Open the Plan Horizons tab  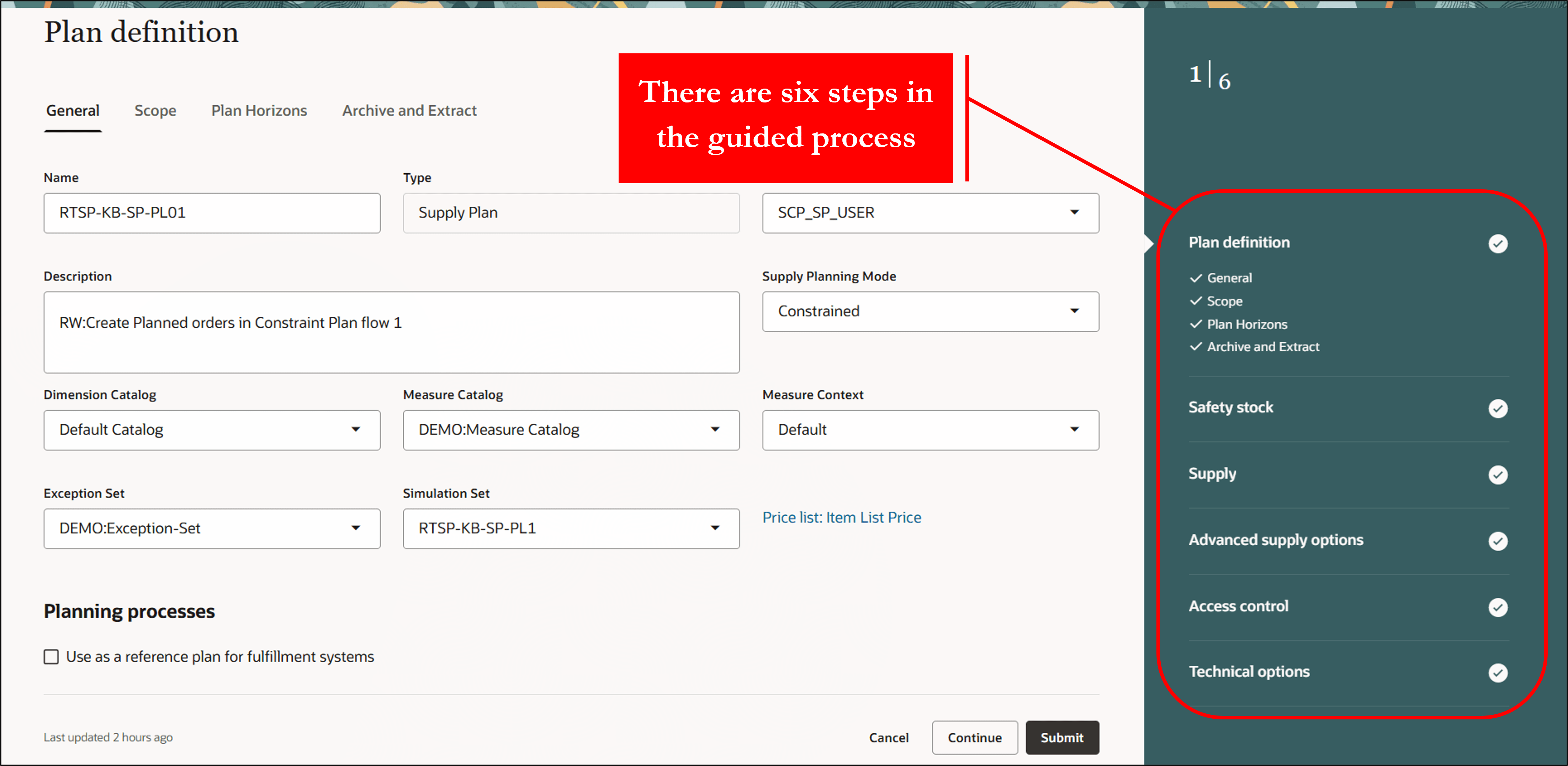tap(259, 111)
